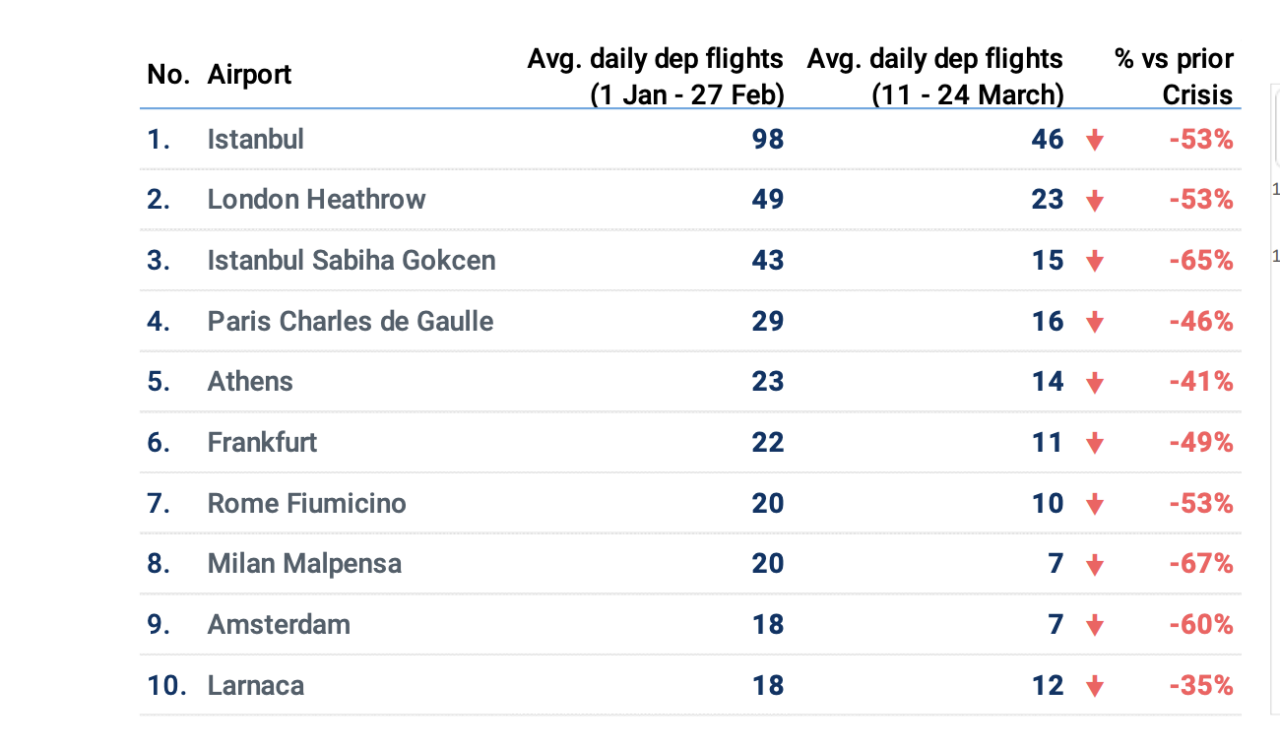This screenshot has height=748, width=1280.
Task: Click the -35% figure in the Larnaca row
Action: coord(1201,686)
